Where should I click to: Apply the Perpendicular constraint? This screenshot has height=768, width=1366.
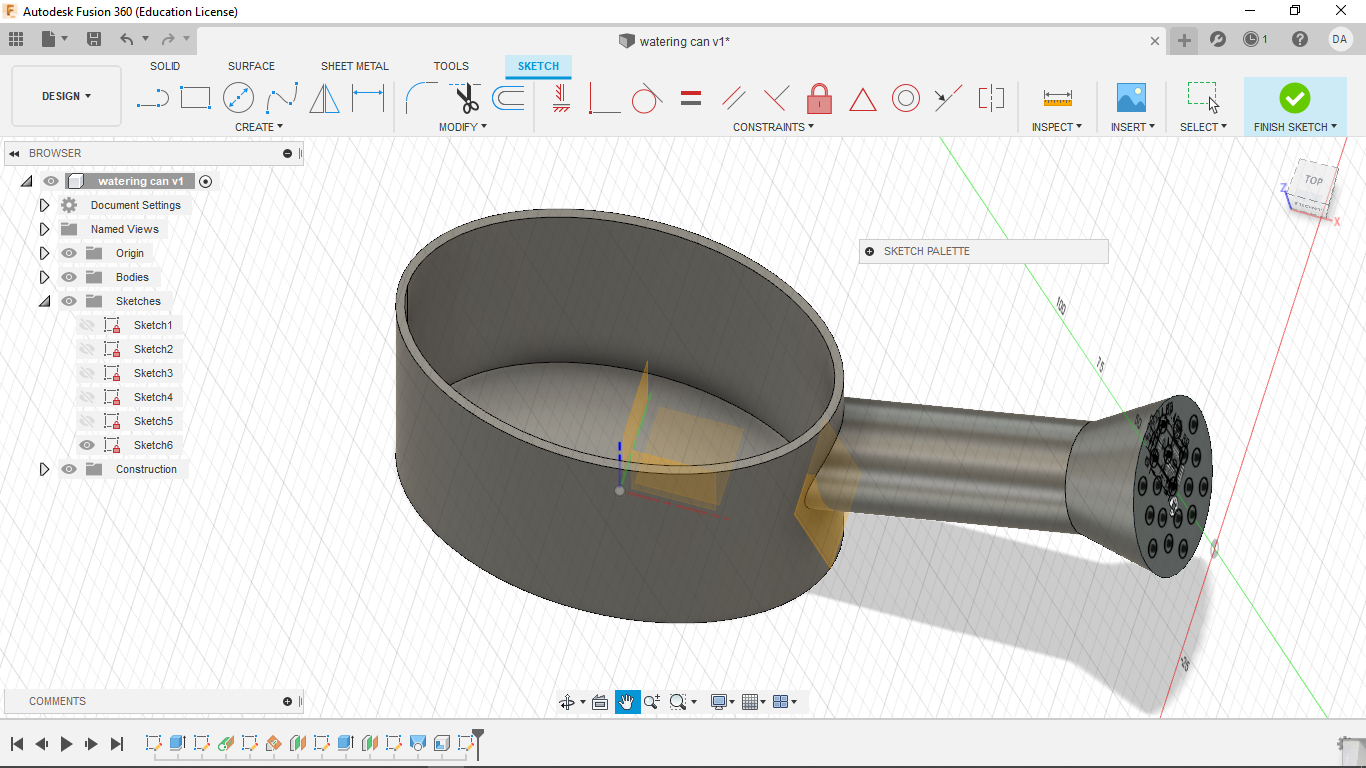[x=776, y=98]
